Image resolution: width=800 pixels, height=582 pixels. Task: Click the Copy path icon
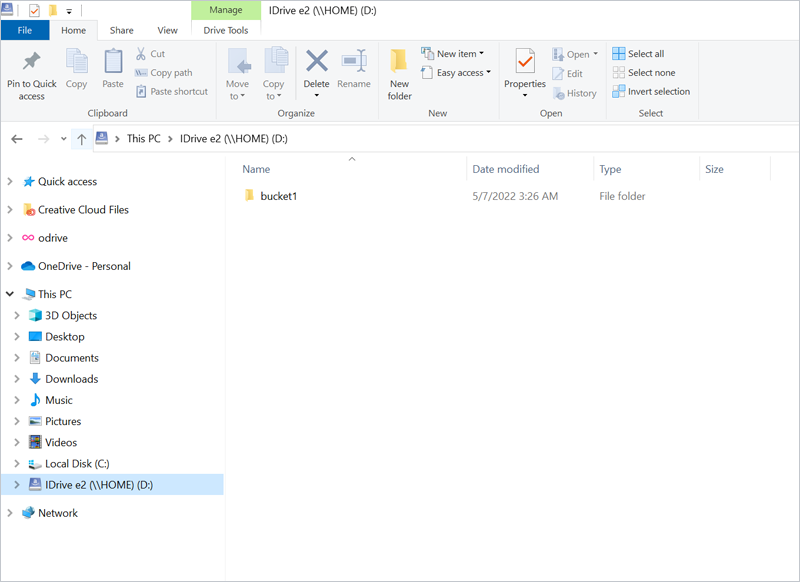pyautogui.click(x=141, y=73)
